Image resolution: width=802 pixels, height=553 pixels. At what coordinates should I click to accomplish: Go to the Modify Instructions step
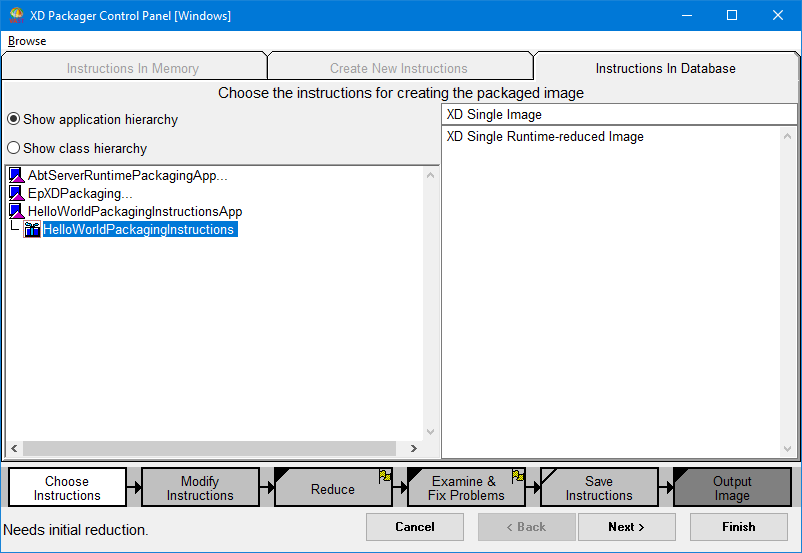tap(200, 488)
